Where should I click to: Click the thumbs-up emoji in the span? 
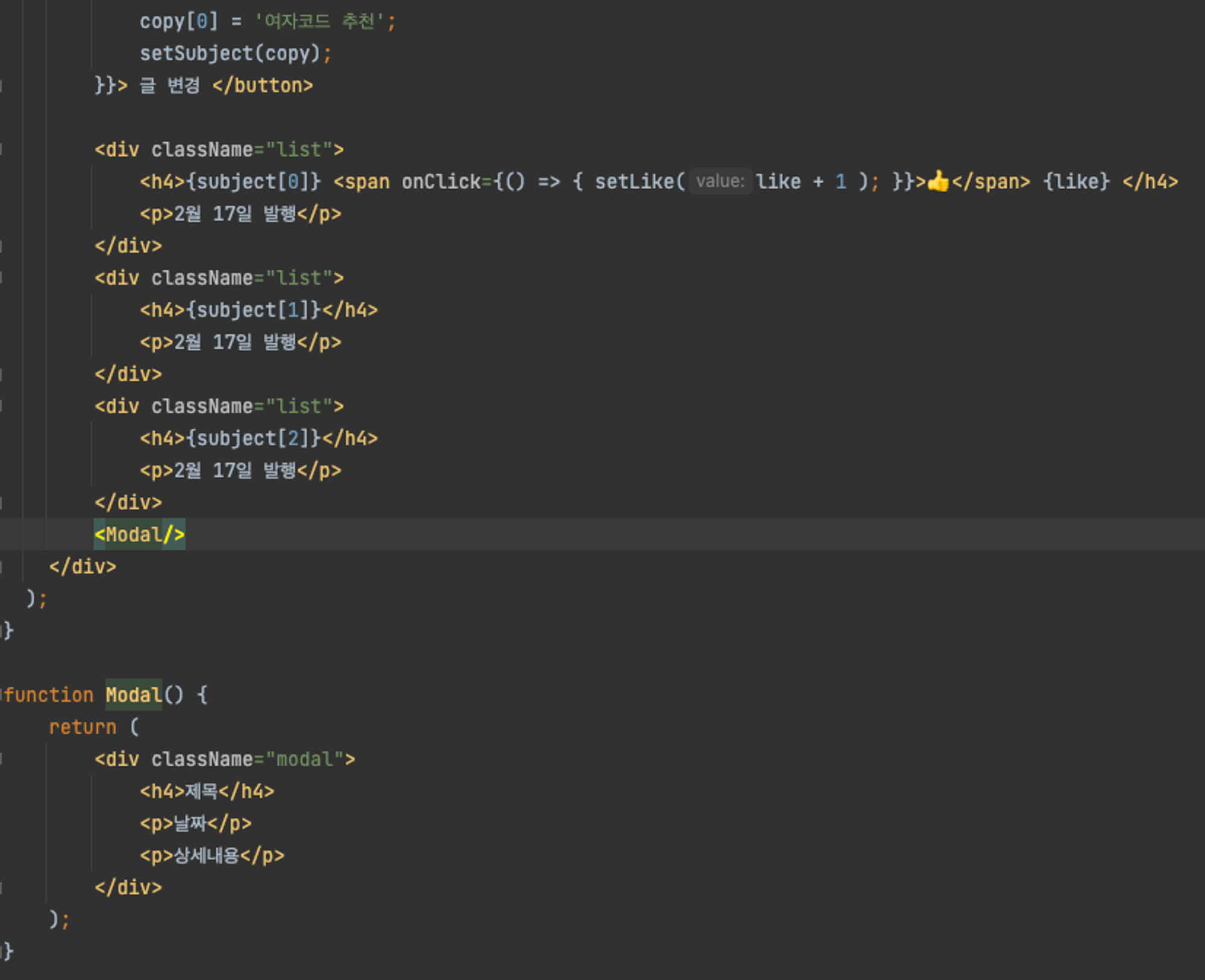[x=937, y=181]
